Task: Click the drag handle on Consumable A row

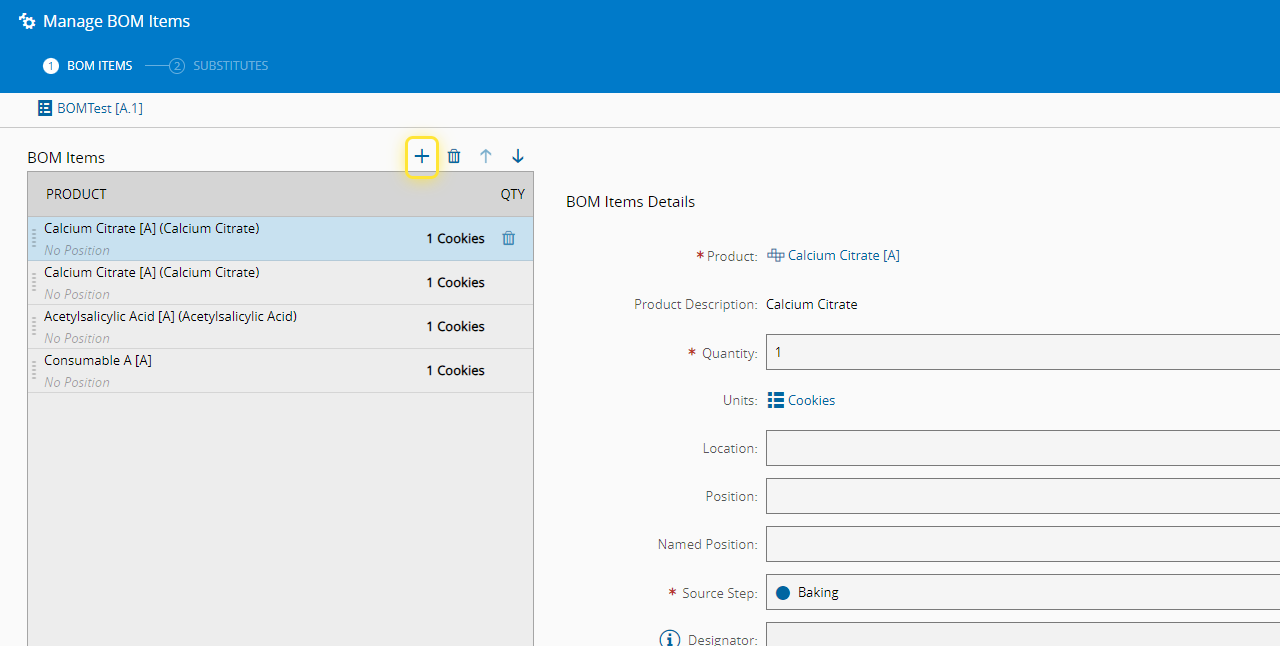Action: [34, 371]
